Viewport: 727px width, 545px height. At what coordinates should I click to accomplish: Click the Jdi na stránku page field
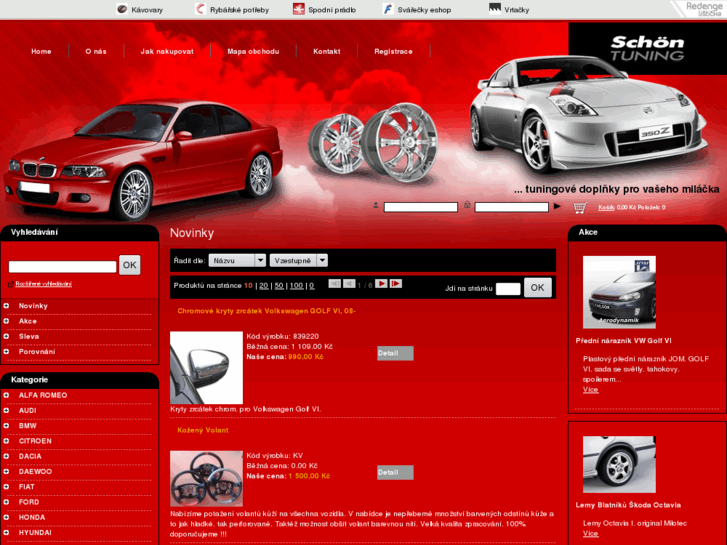[x=508, y=289]
